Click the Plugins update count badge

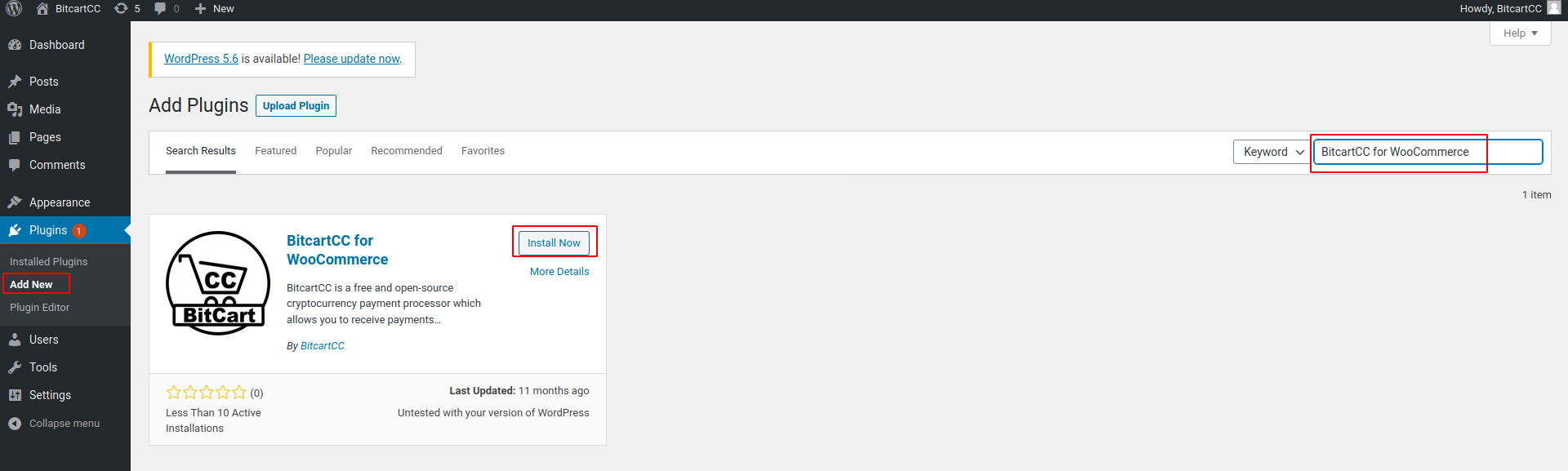point(78,231)
